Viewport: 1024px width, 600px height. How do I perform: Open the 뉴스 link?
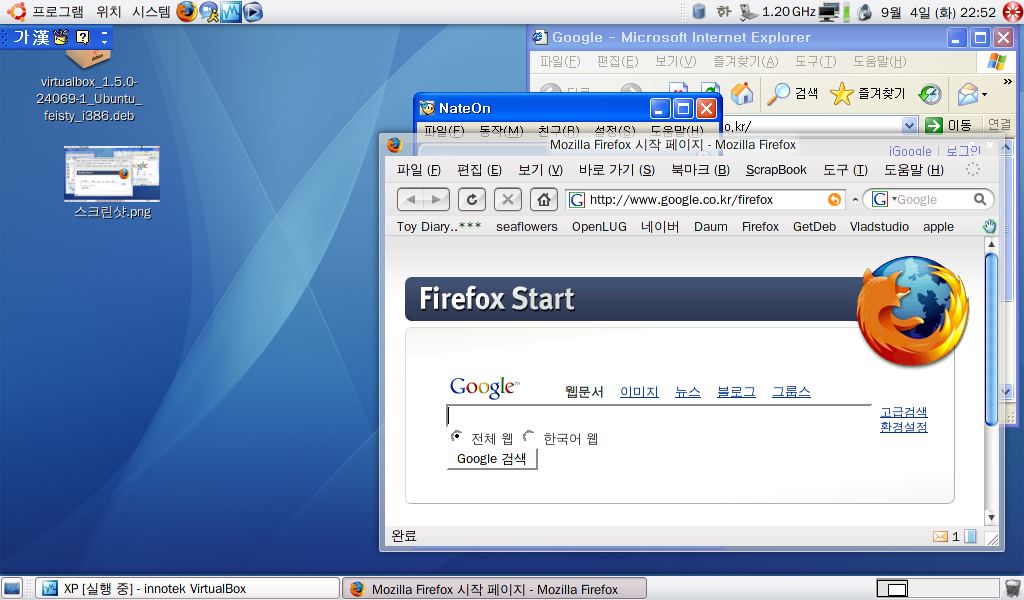click(x=687, y=392)
